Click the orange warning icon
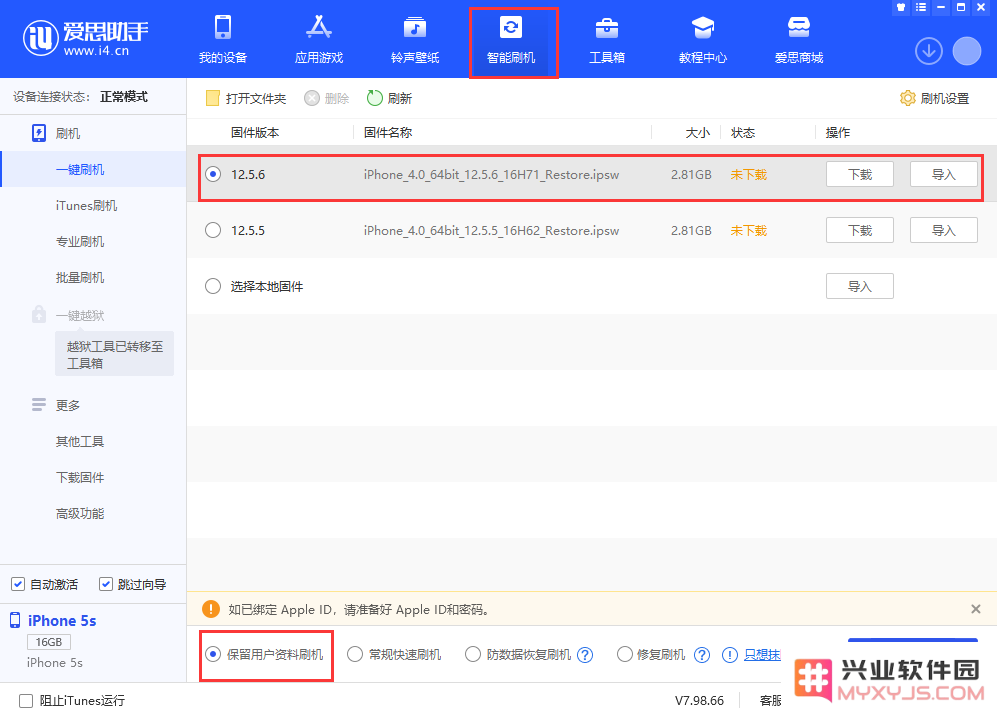 pos(211,609)
